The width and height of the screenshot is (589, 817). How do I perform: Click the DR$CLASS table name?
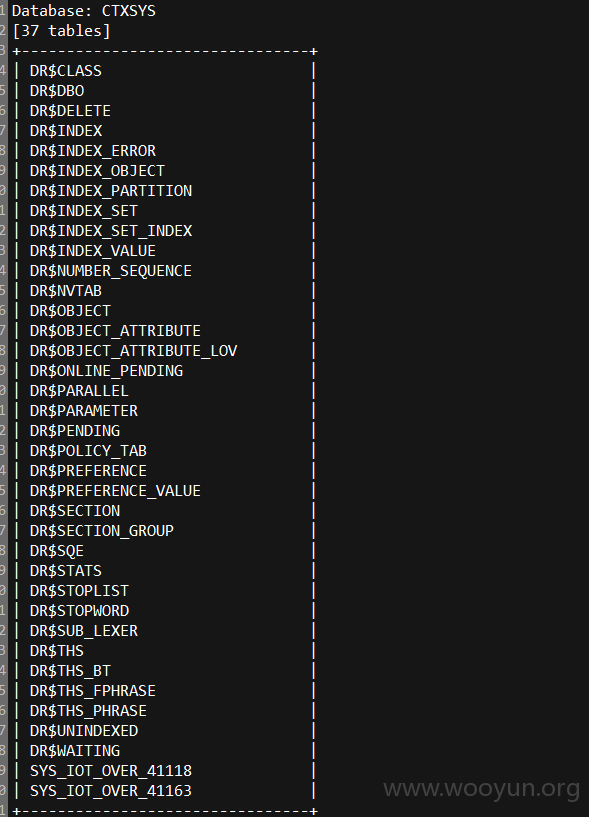click(x=66, y=71)
